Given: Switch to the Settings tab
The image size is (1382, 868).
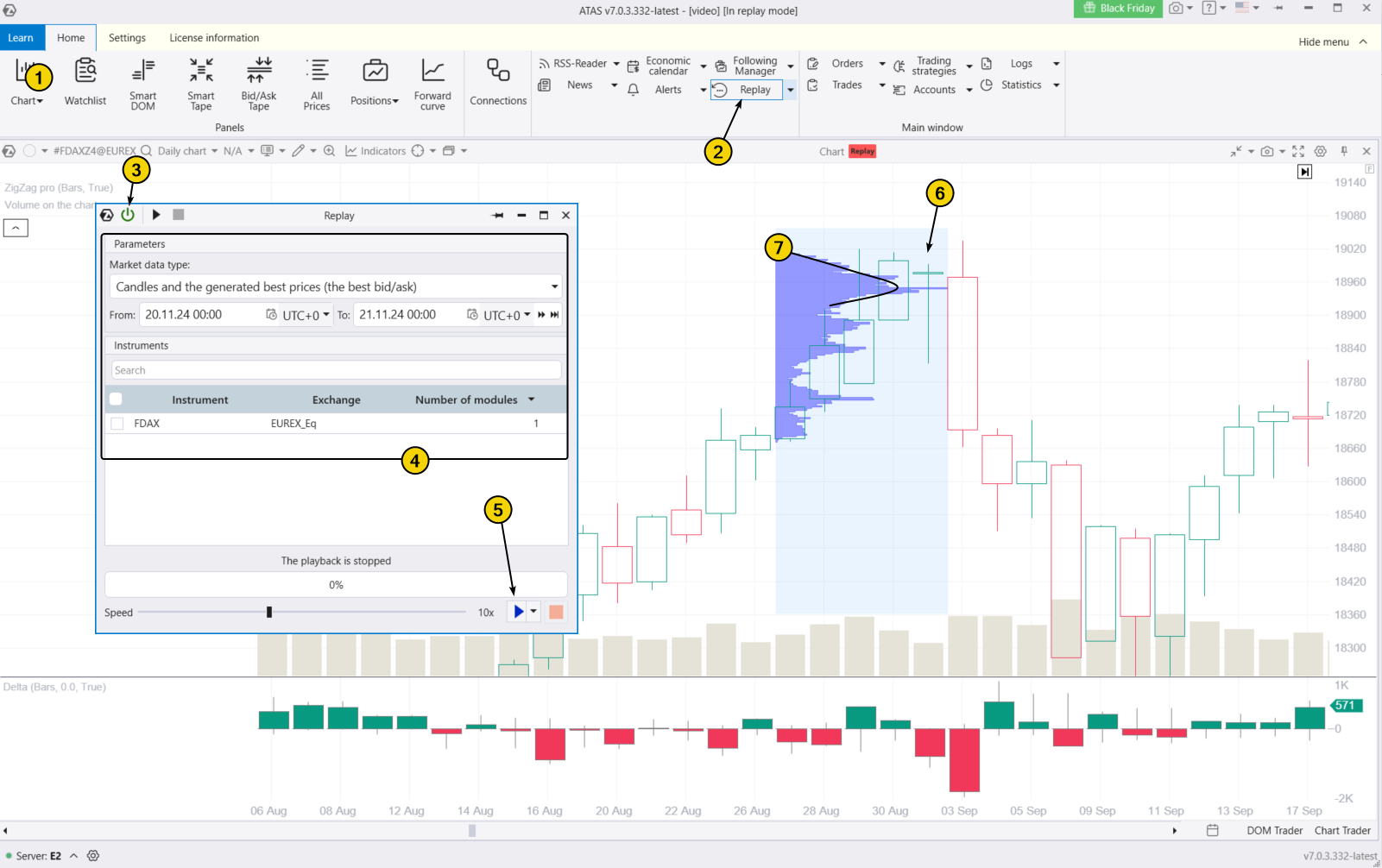Looking at the screenshot, I should 127,38.
